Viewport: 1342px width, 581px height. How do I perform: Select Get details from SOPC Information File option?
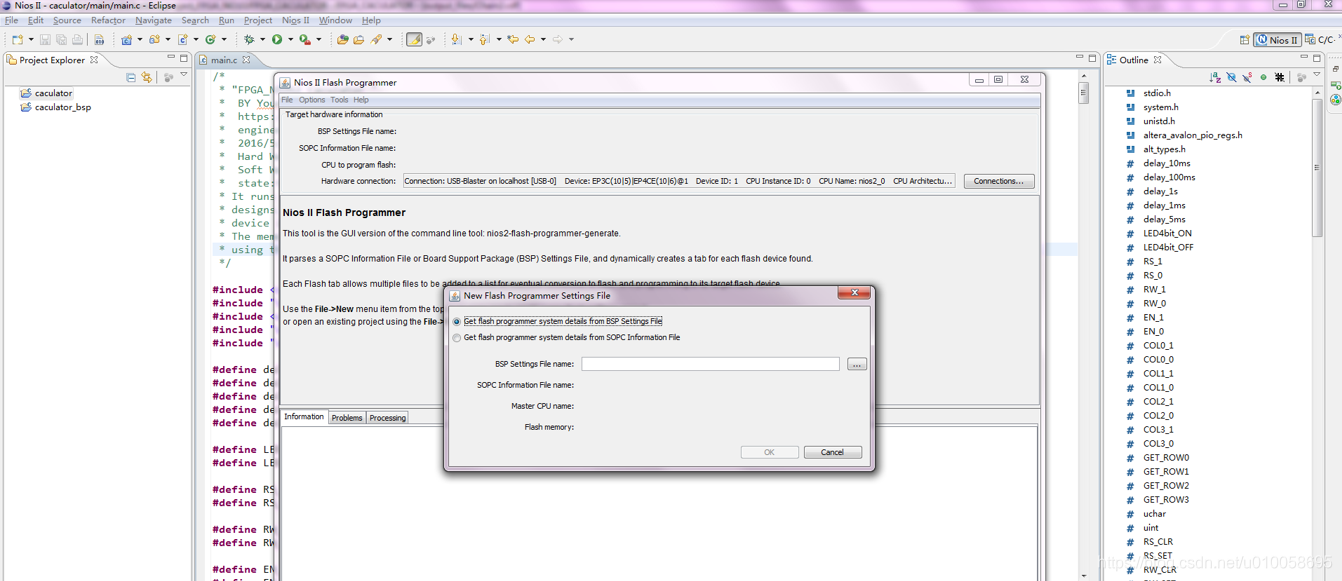click(457, 338)
